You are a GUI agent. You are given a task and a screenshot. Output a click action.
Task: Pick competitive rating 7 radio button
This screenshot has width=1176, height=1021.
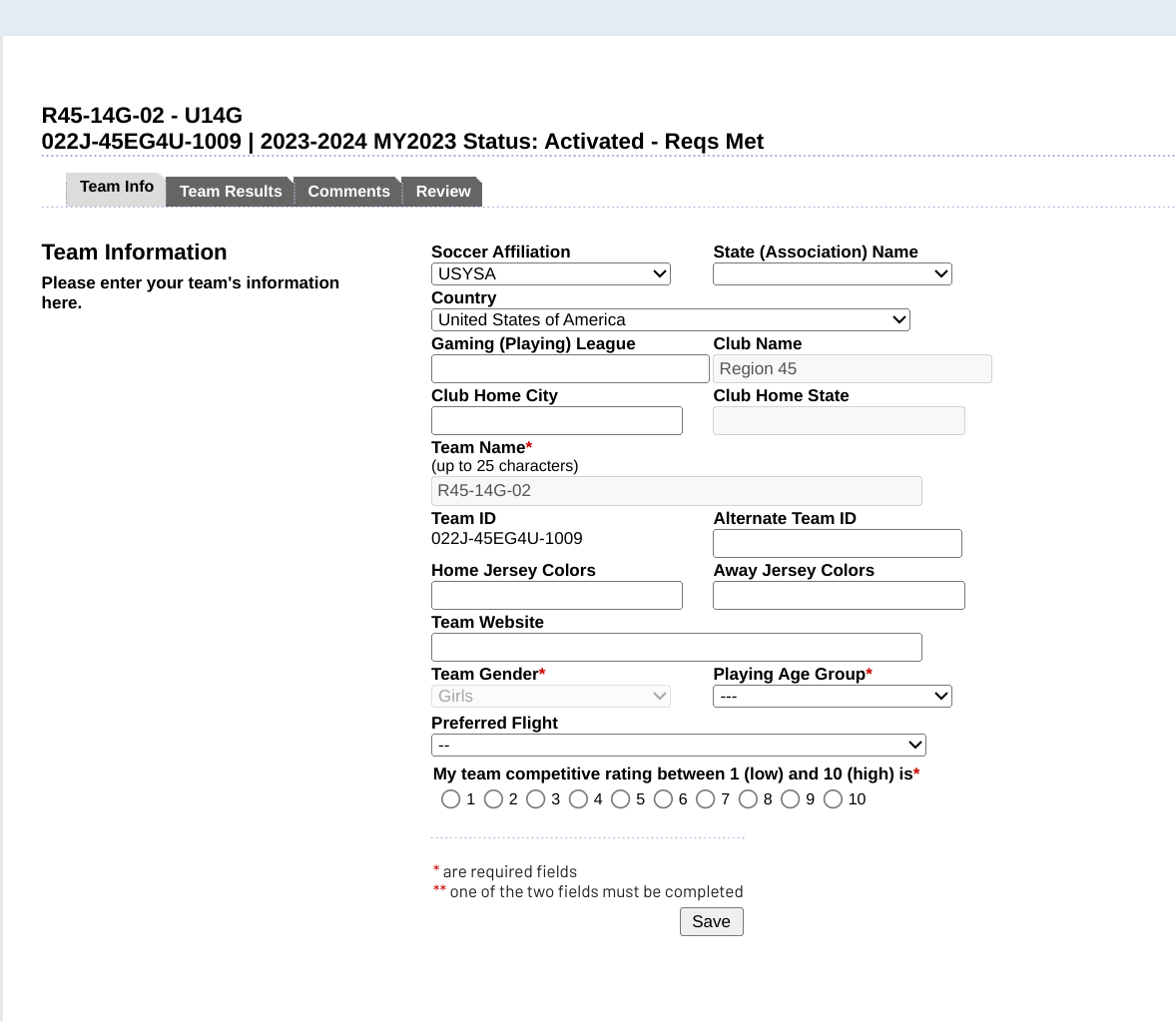tap(705, 799)
